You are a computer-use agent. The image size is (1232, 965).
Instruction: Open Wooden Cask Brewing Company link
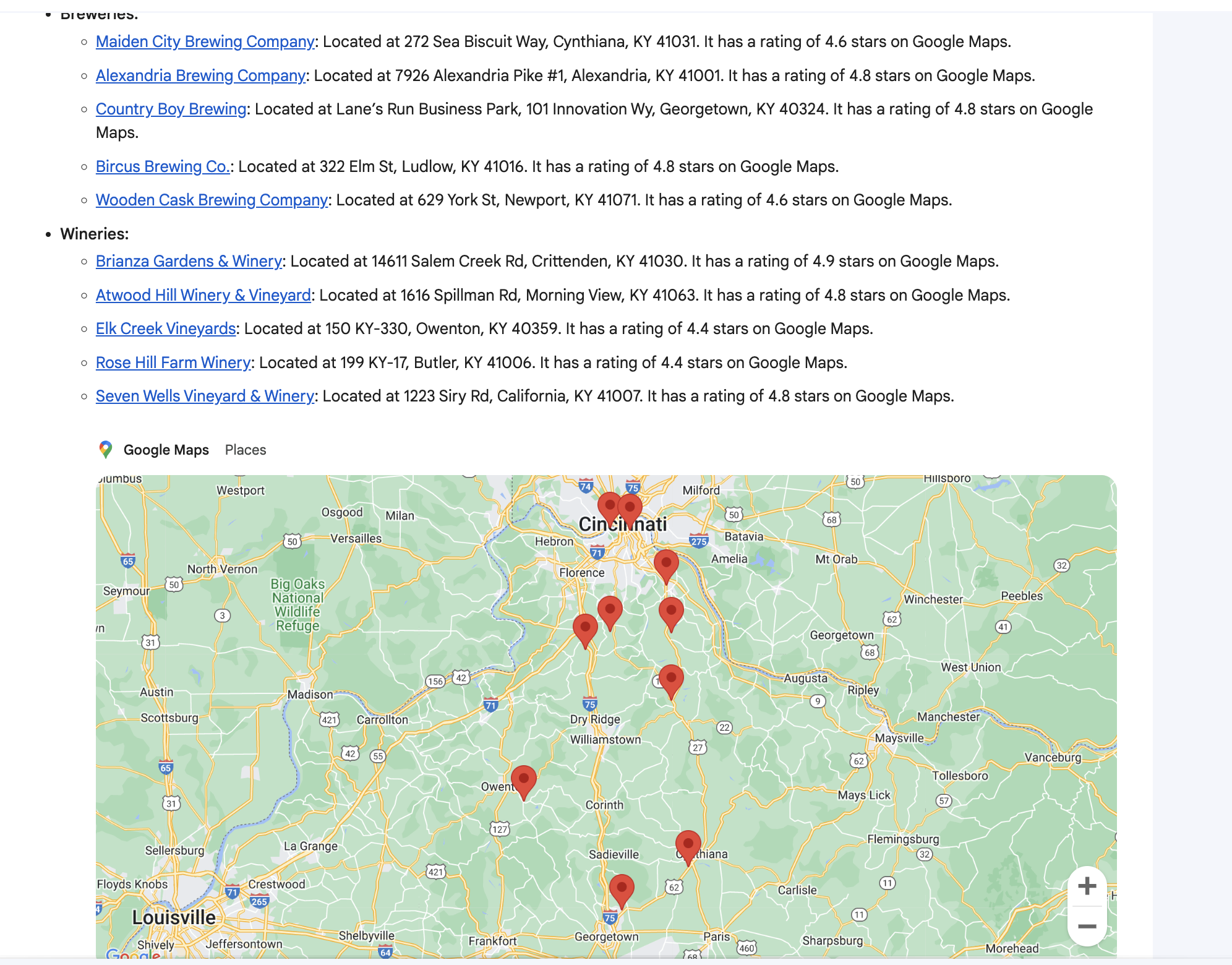click(x=212, y=200)
